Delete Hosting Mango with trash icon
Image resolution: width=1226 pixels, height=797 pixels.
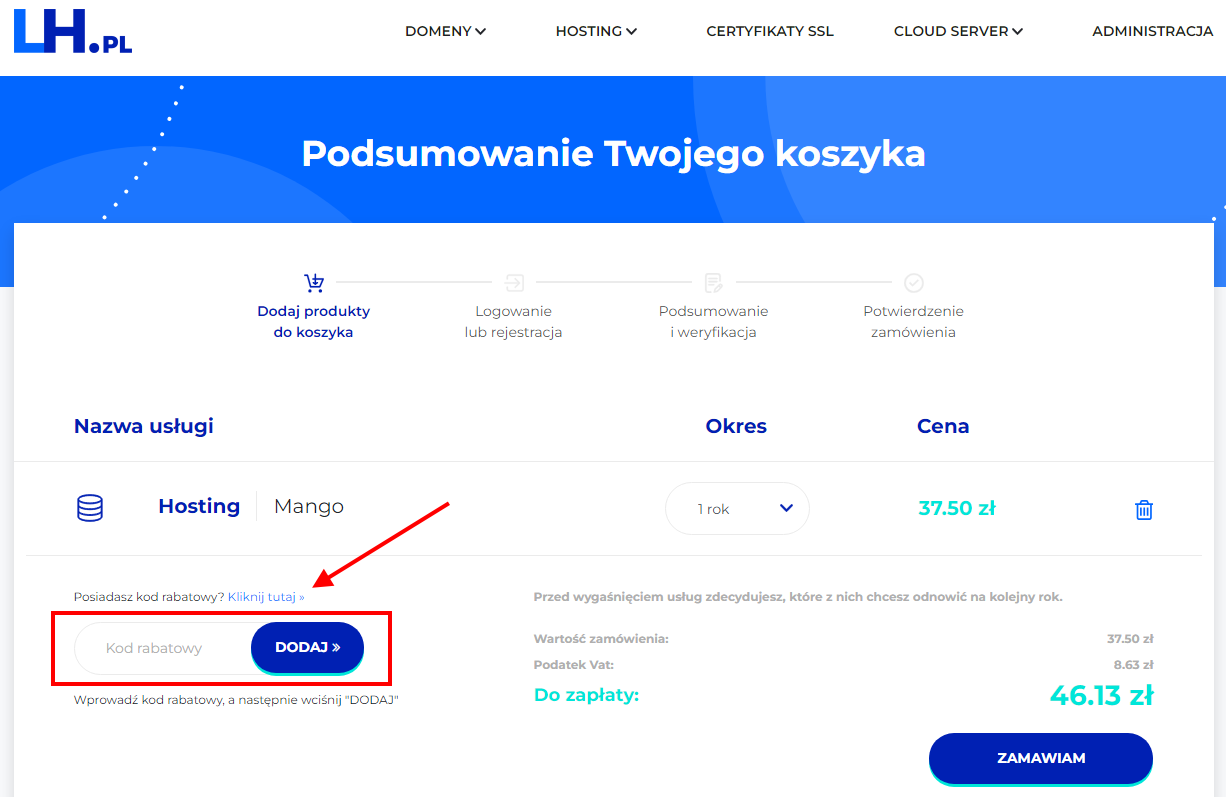[x=1144, y=509]
